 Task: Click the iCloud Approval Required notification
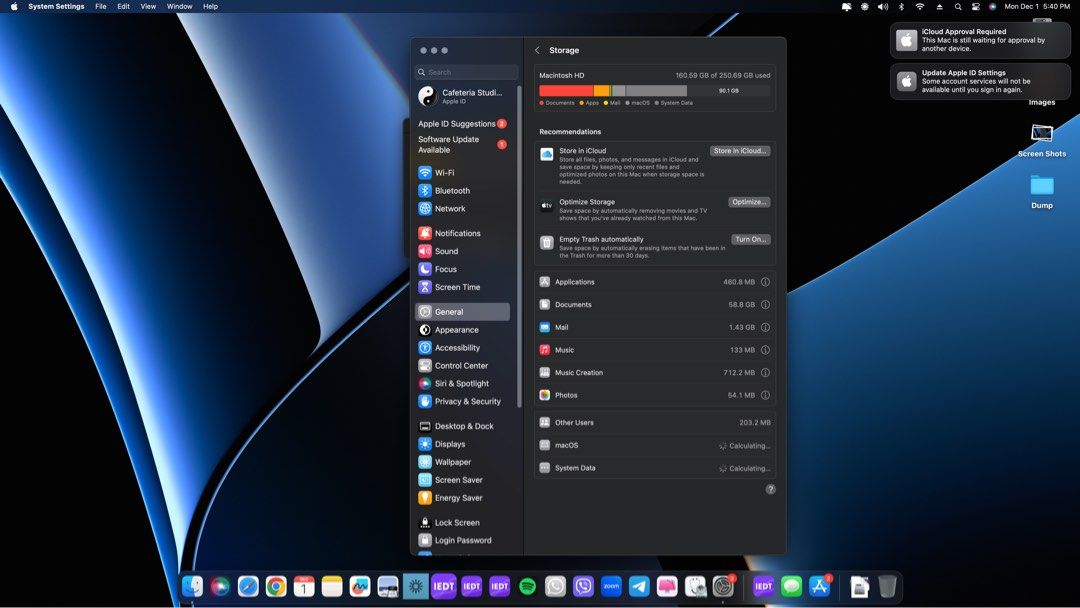(980, 40)
